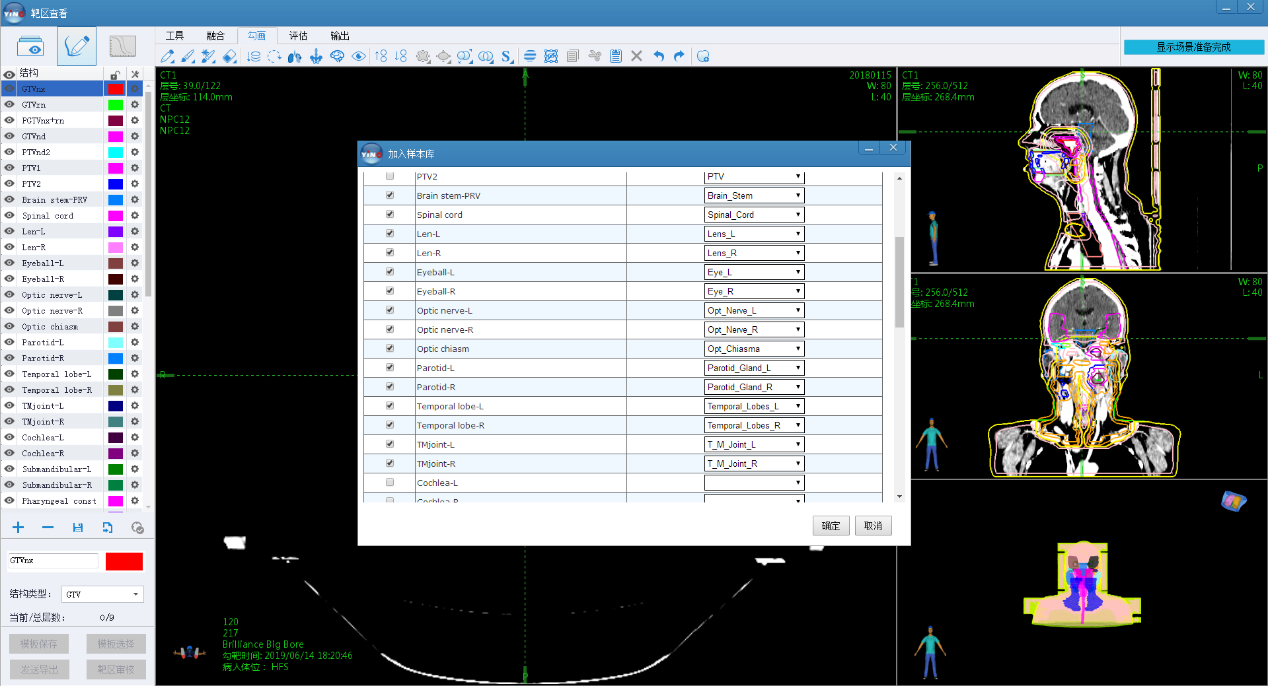Uncheck the Spinal cord checkbox in dialog
Viewport: 1268px width, 686px height.
coord(390,215)
